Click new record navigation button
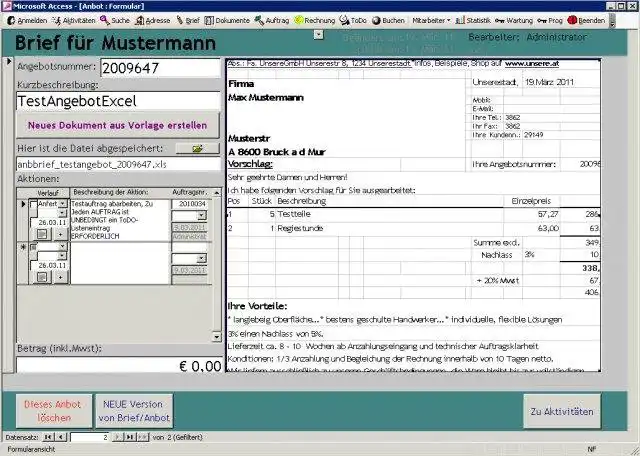Image resolution: width=640 pixels, height=456 pixels. (142, 437)
